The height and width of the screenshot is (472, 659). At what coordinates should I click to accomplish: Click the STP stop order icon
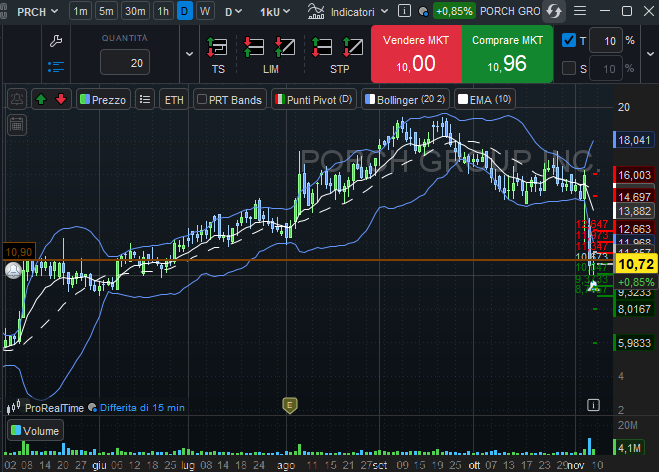pyautogui.click(x=338, y=47)
